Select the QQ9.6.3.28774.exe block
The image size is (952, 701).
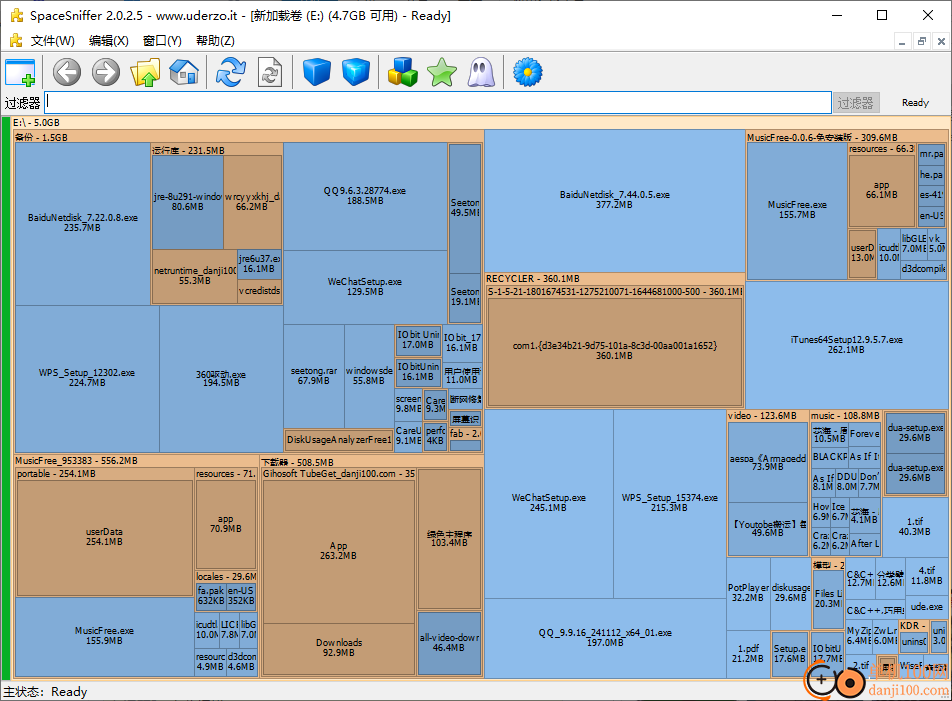coord(365,195)
